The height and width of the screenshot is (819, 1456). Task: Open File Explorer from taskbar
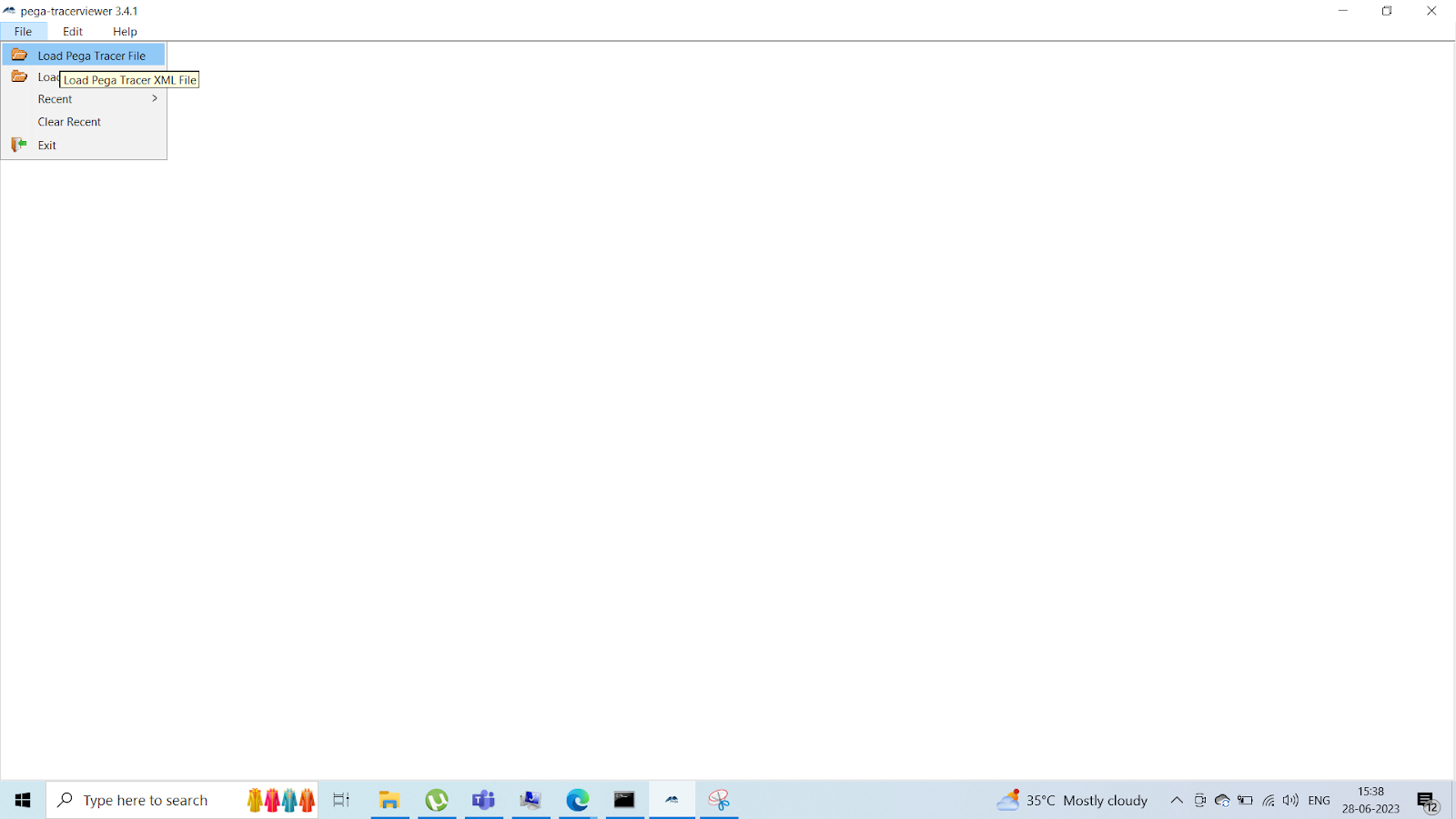pyautogui.click(x=389, y=800)
